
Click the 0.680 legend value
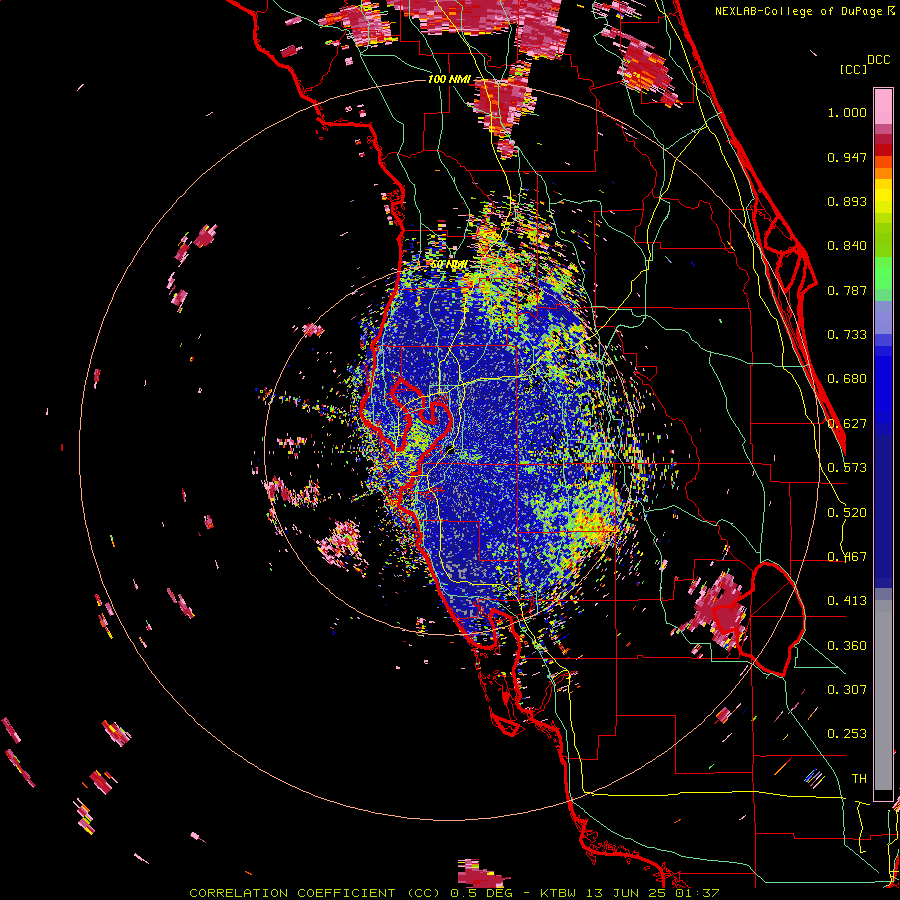[x=847, y=379]
